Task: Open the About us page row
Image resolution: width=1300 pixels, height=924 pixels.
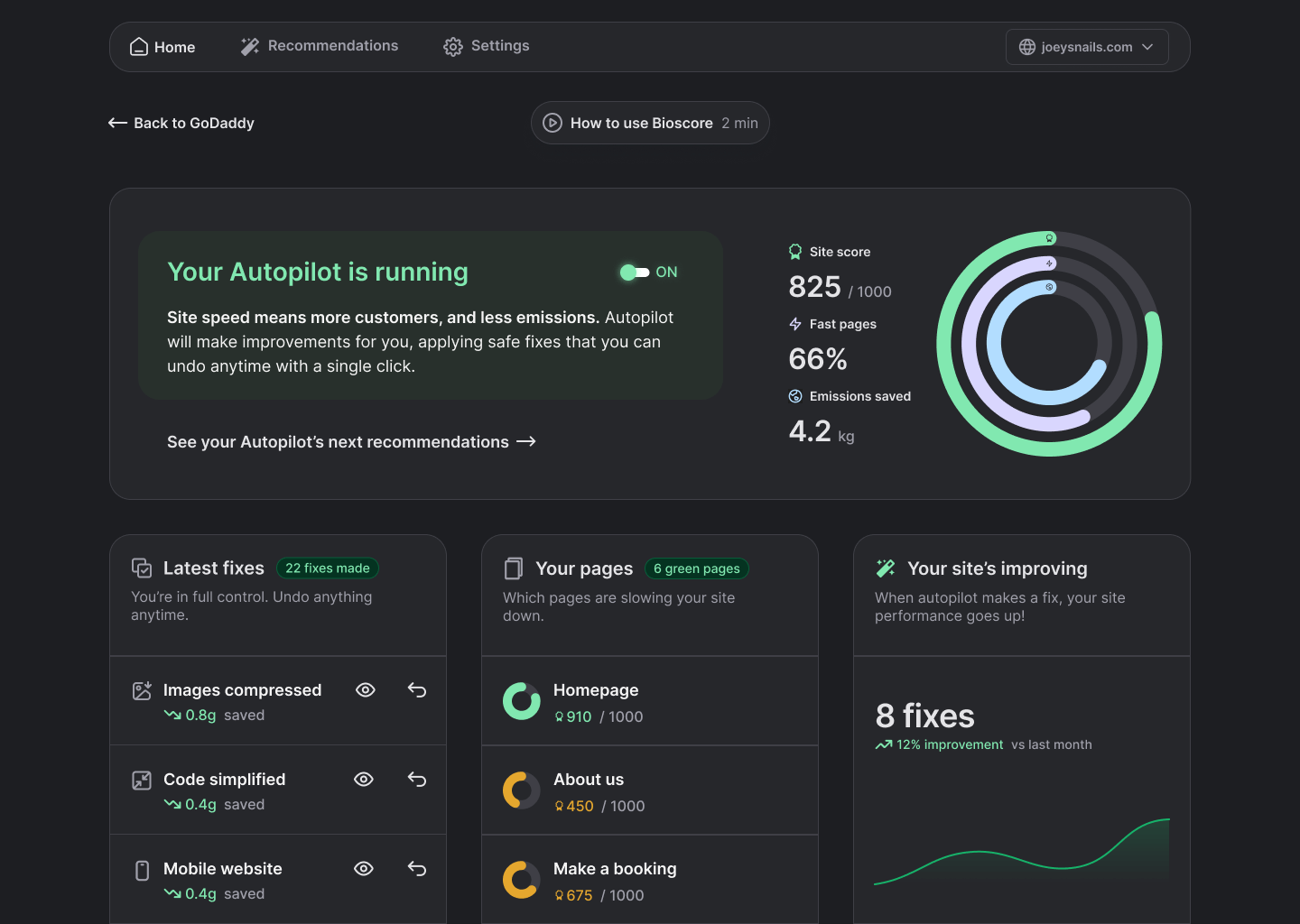Action: pyautogui.click(x=650, y=790)
